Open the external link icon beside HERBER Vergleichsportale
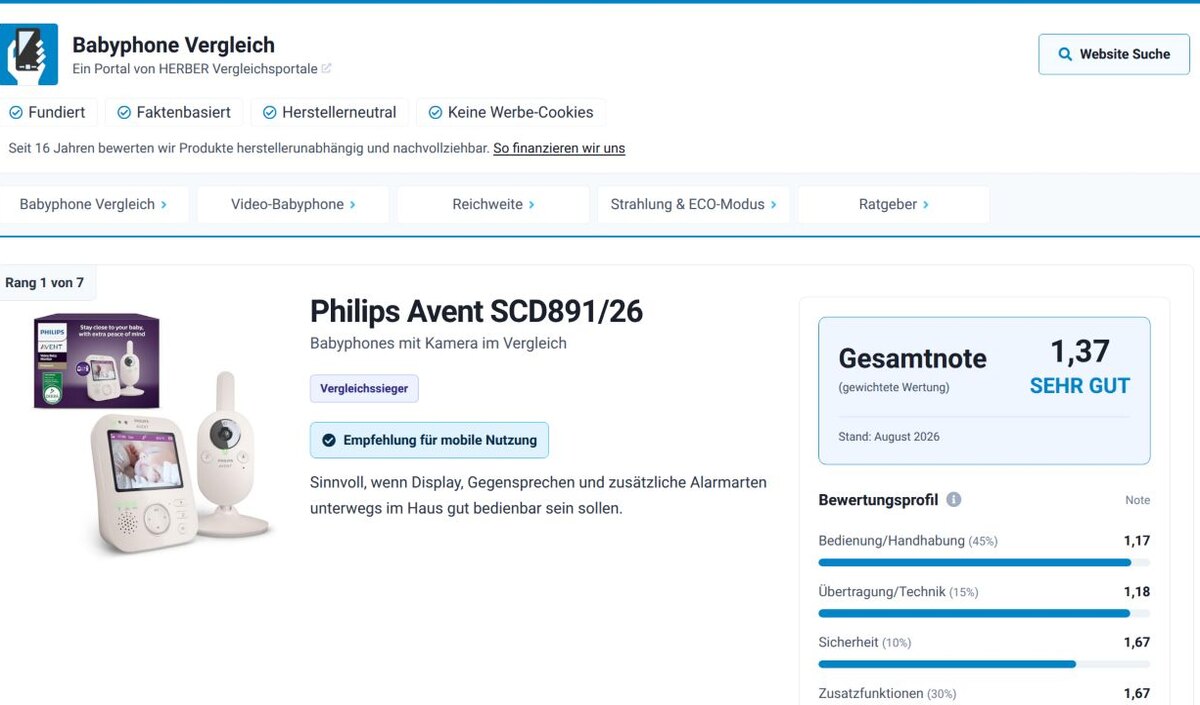Image resolution: width=1200 pixels, height=705 pixels. point(326,69)
